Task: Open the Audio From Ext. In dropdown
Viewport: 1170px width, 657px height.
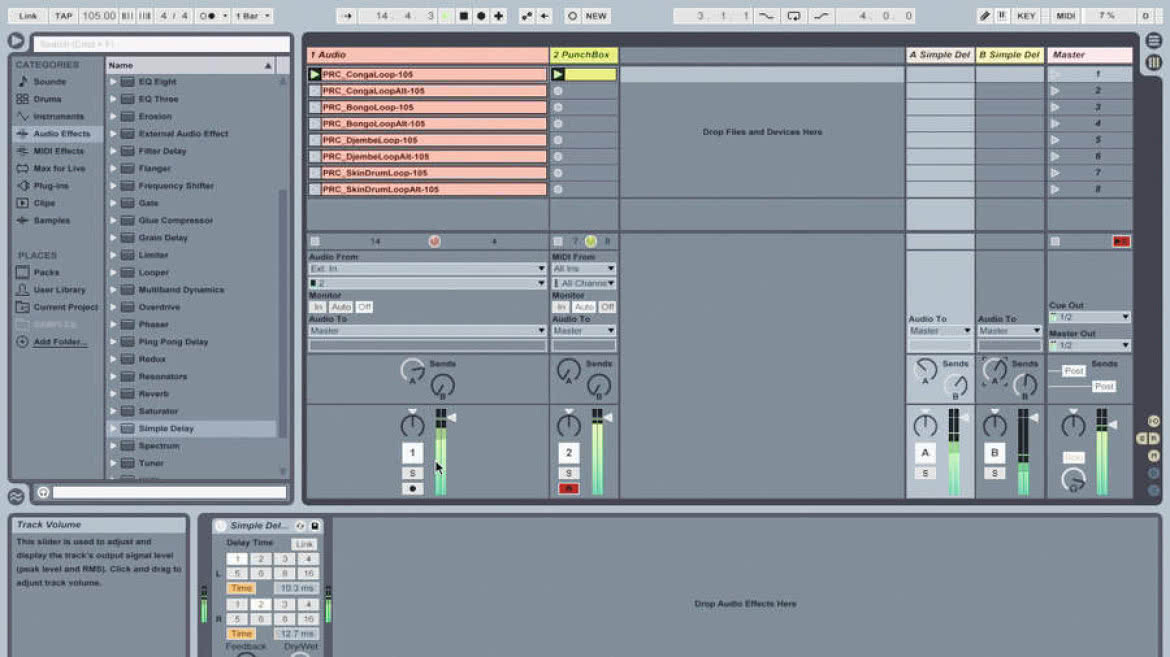Action: pos(427,269)
